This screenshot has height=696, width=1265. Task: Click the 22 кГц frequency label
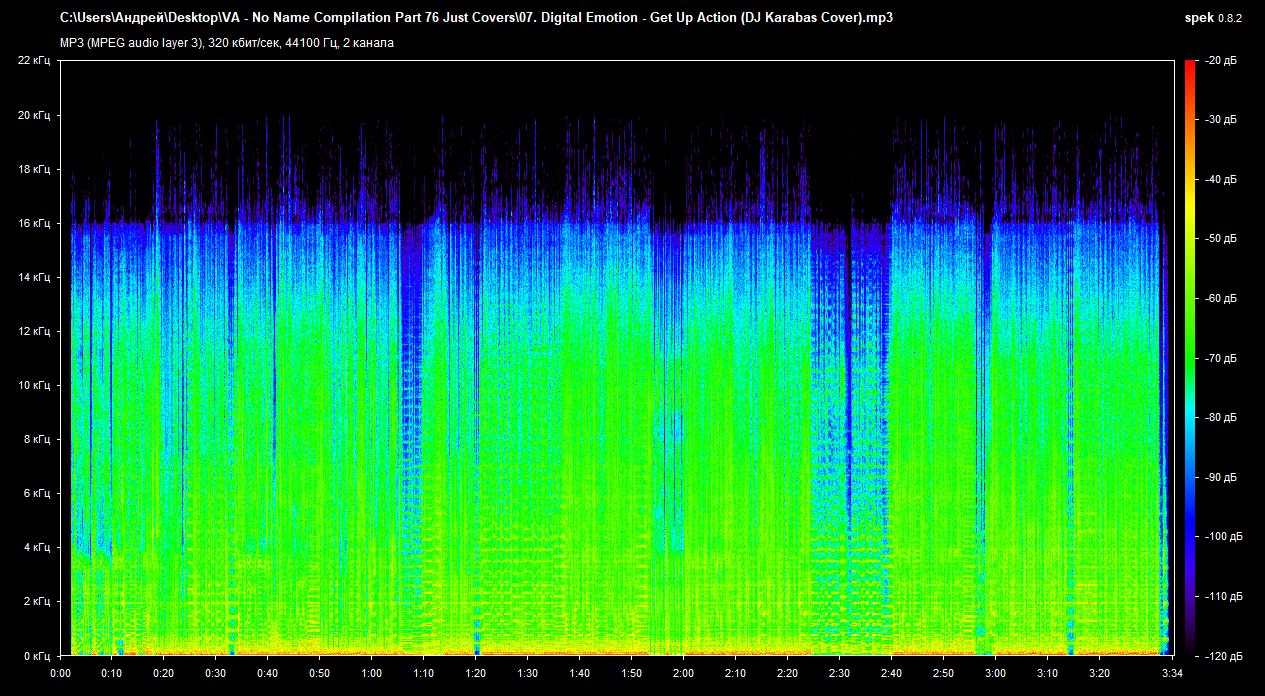click(x=33, y=61)
